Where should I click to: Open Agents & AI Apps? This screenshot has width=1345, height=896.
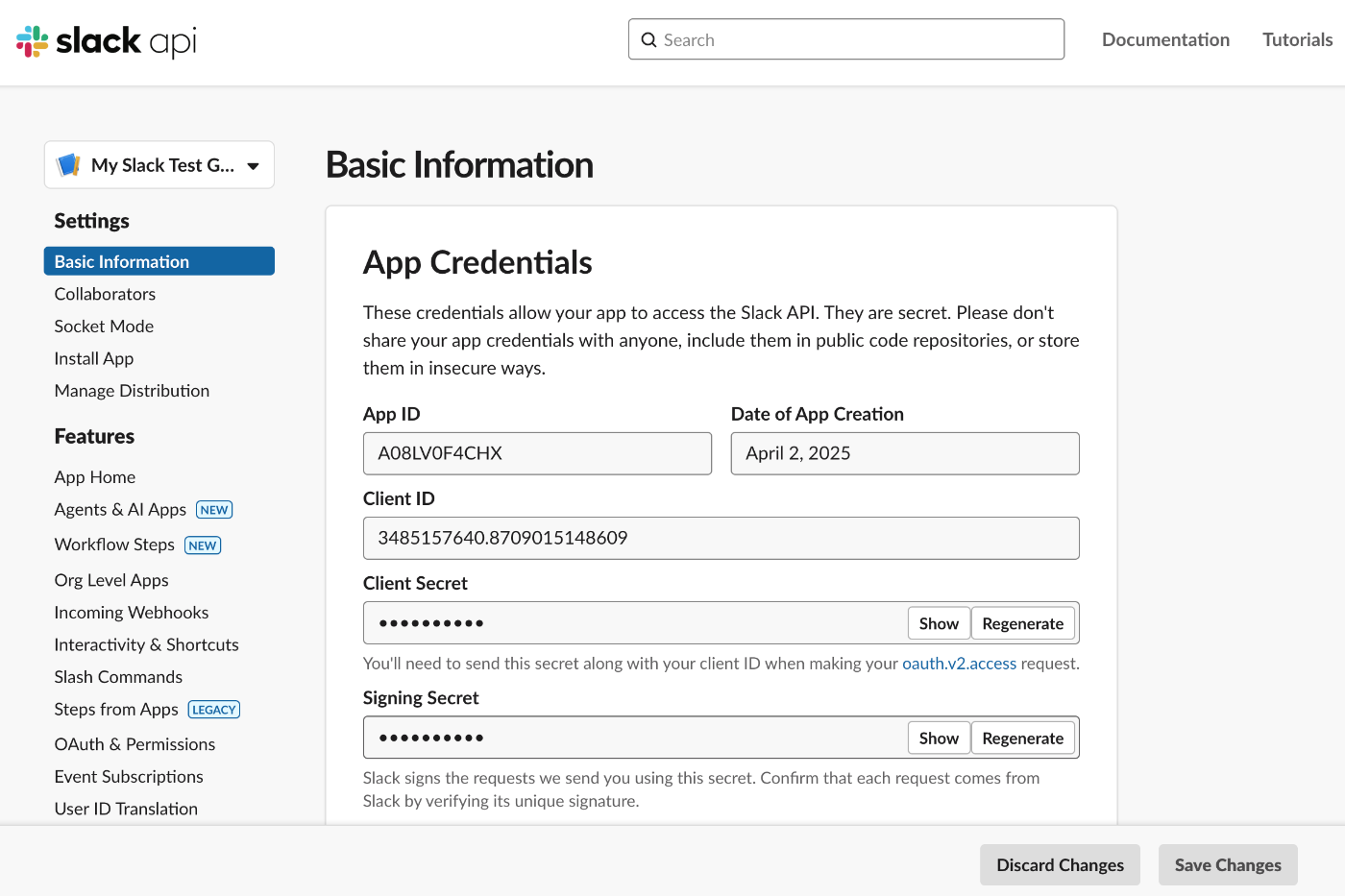pos(120,510)
